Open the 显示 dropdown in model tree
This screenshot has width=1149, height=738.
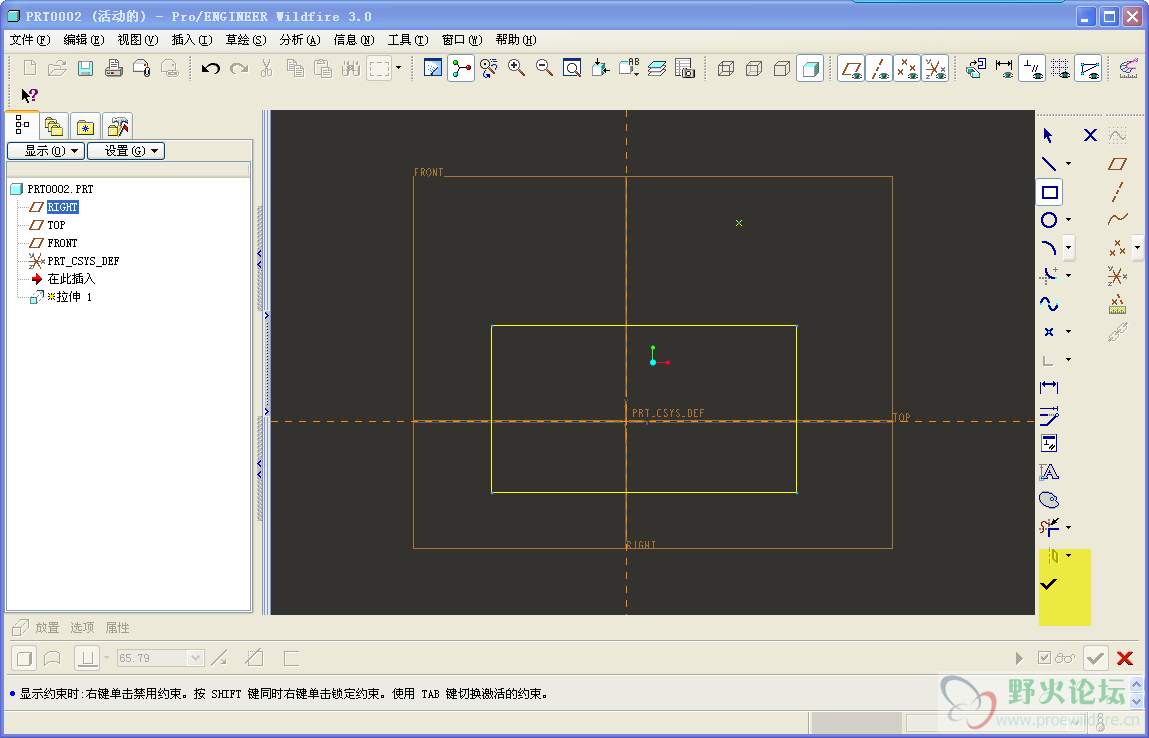click(46, 151)
